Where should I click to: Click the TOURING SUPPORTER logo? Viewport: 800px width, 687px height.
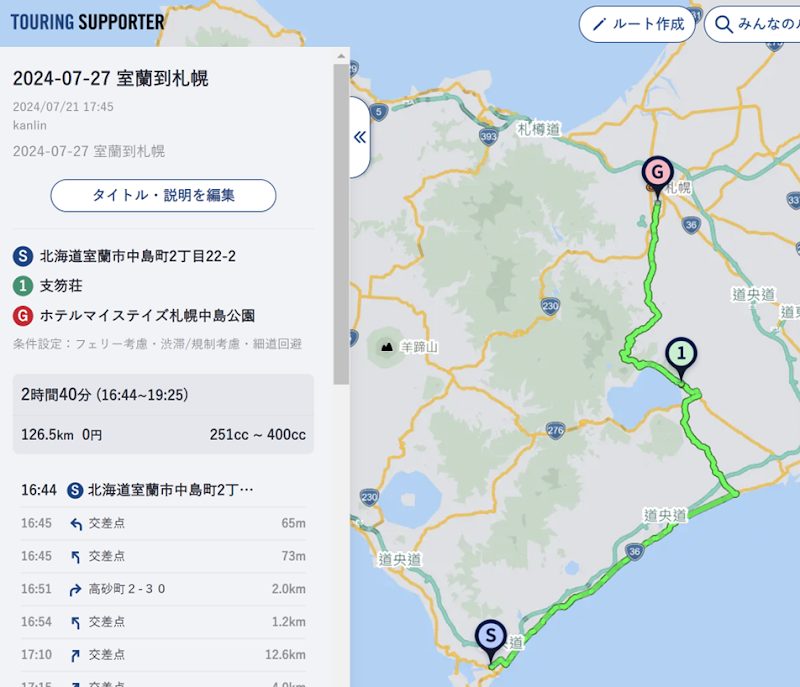pos(87,21)
